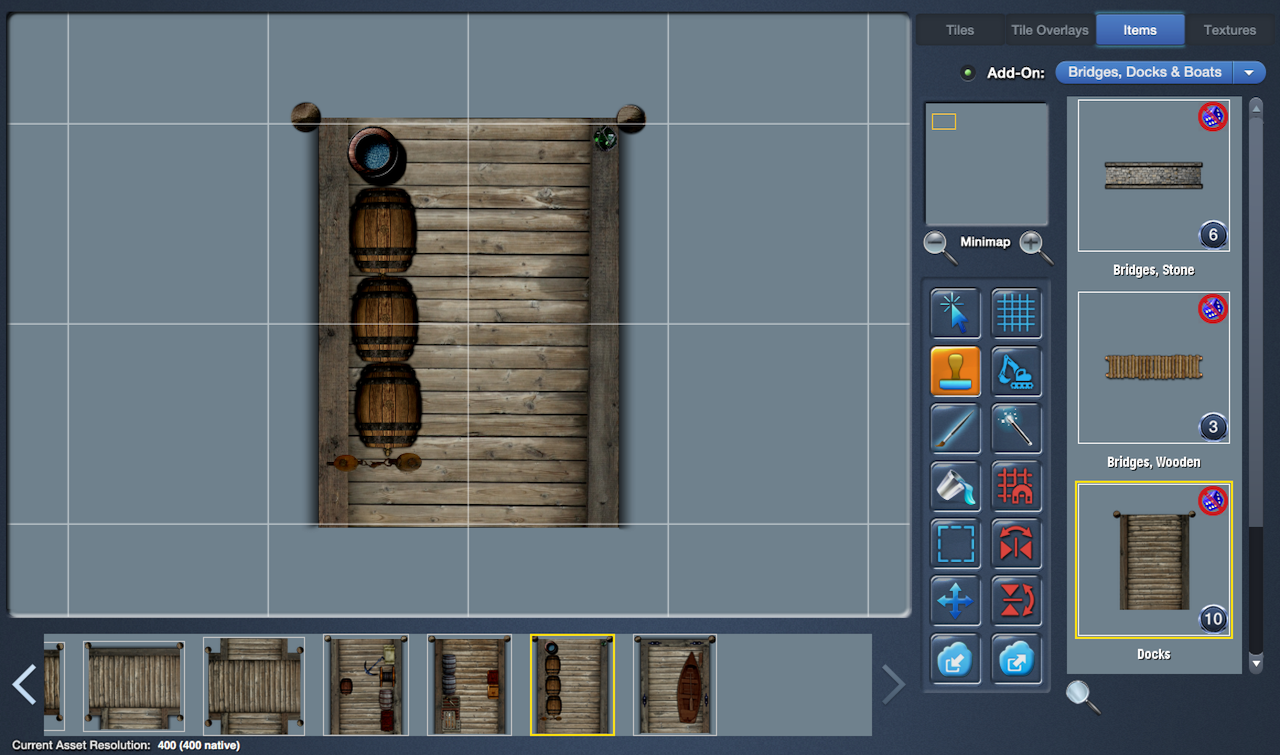Screen dimensions: 1280x755
Task: Show next thumbnails with the right arrow
Action: (893, 684)
